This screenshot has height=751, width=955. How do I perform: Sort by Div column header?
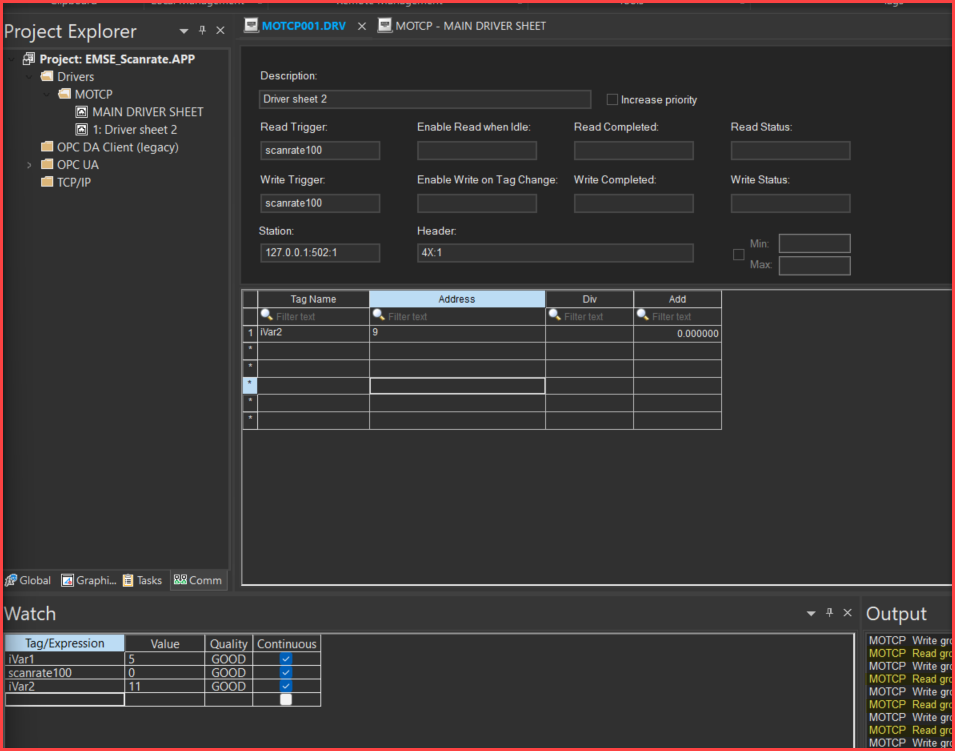tap(590, 299)
